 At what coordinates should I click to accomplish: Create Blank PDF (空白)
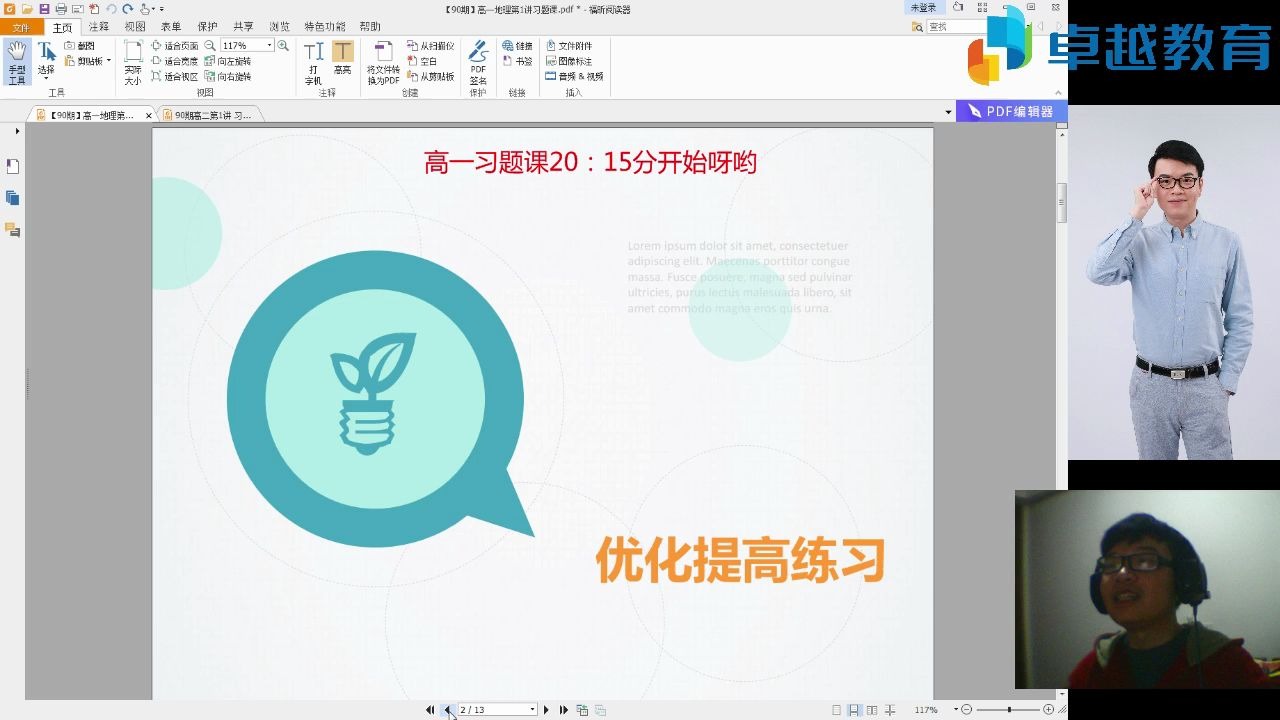(x=422, y=61)
